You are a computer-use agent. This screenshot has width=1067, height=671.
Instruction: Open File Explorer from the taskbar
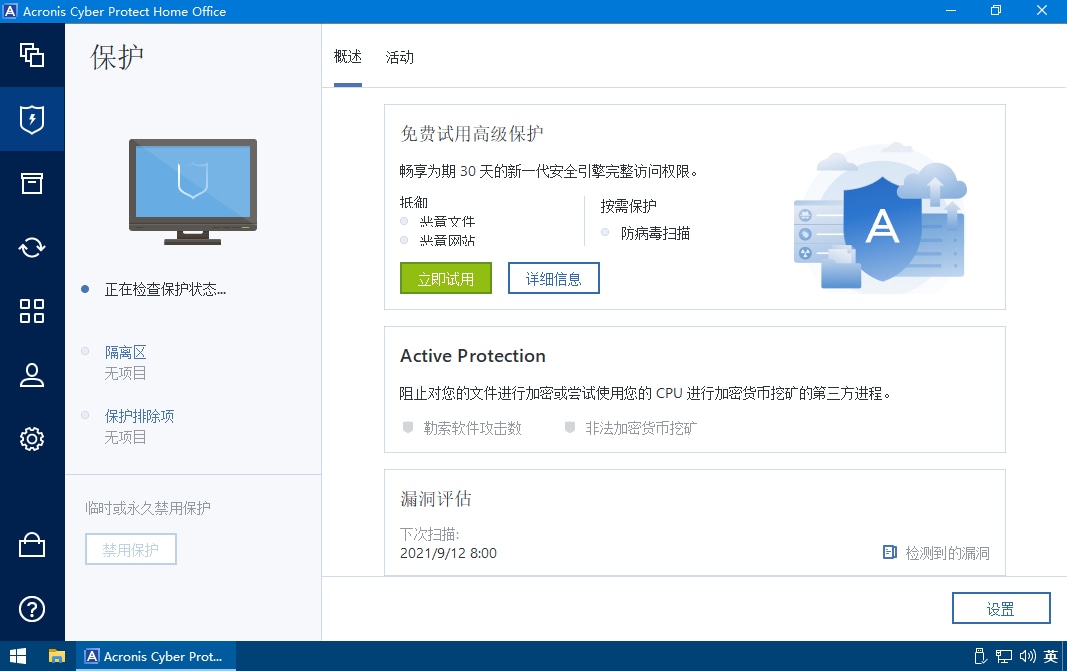click(x=56, y=657)
